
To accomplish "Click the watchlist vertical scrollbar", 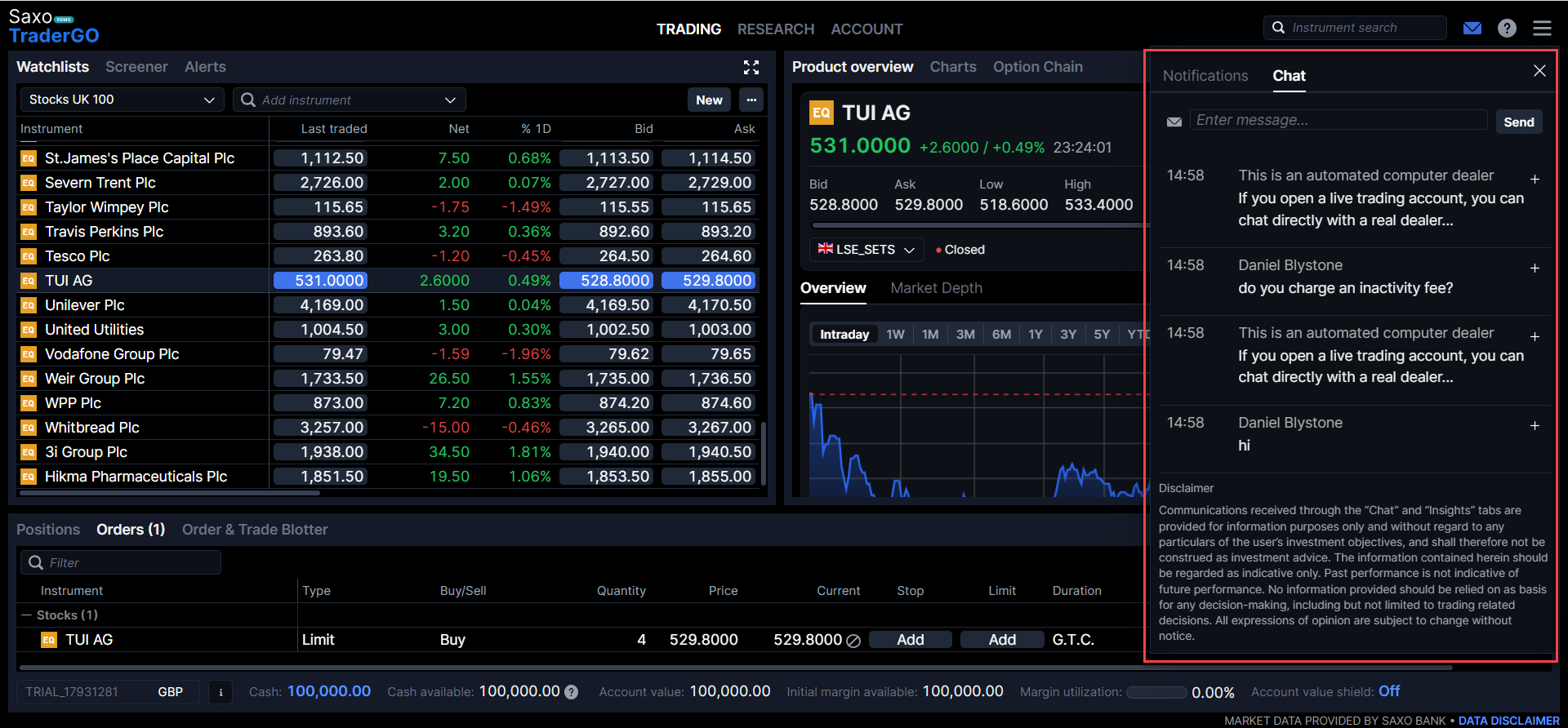I will click(x=764, y=453).
